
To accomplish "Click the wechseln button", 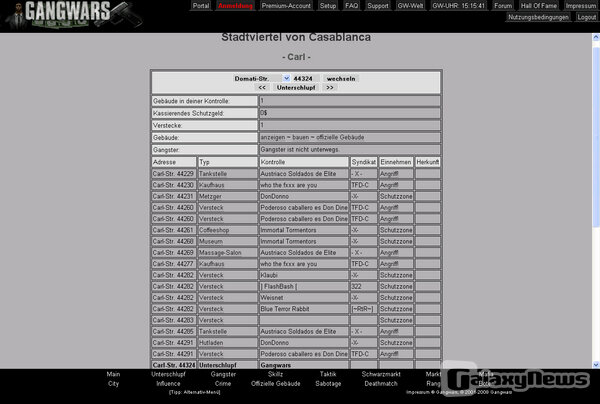I will click(341, 78).
